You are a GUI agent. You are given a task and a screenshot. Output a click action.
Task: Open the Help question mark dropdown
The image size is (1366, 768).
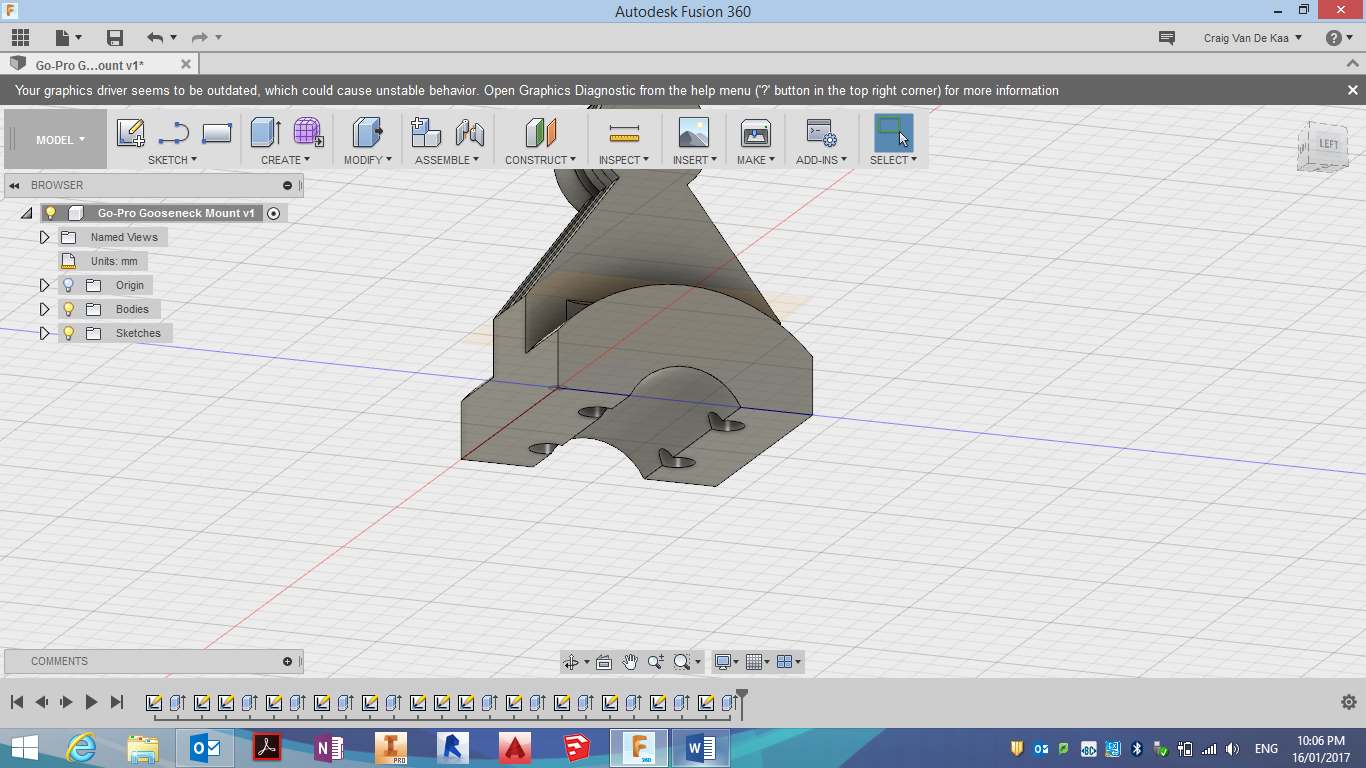point(1339,38)
